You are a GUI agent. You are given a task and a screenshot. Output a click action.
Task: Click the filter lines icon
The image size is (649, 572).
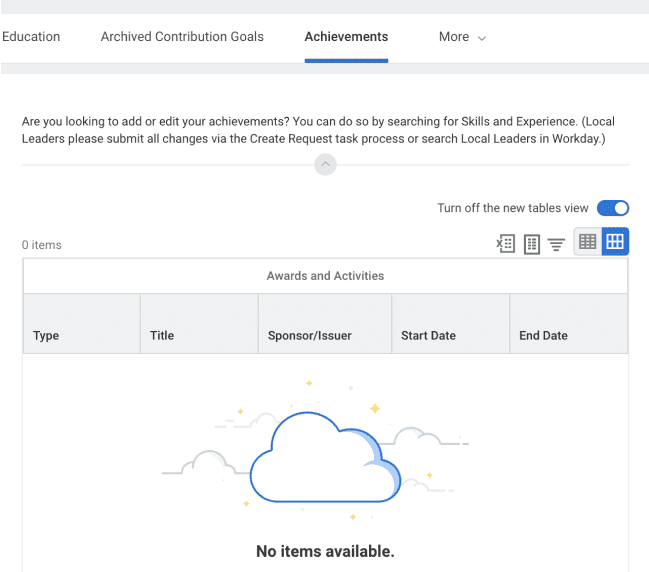(556, 243)
